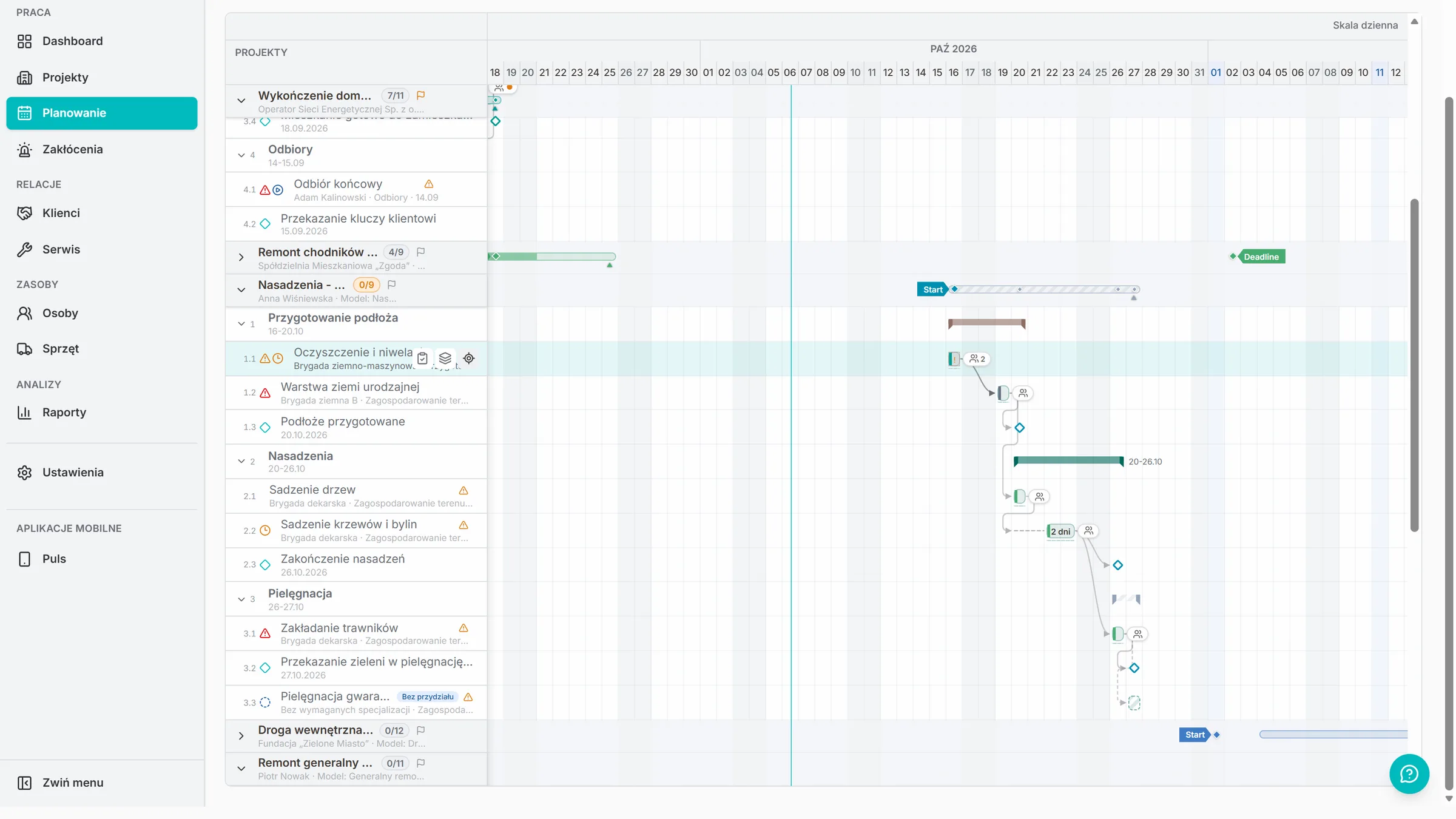Click the Droga wewnętrzna Start marker
1456x819 pixels.
(1195, 735)
